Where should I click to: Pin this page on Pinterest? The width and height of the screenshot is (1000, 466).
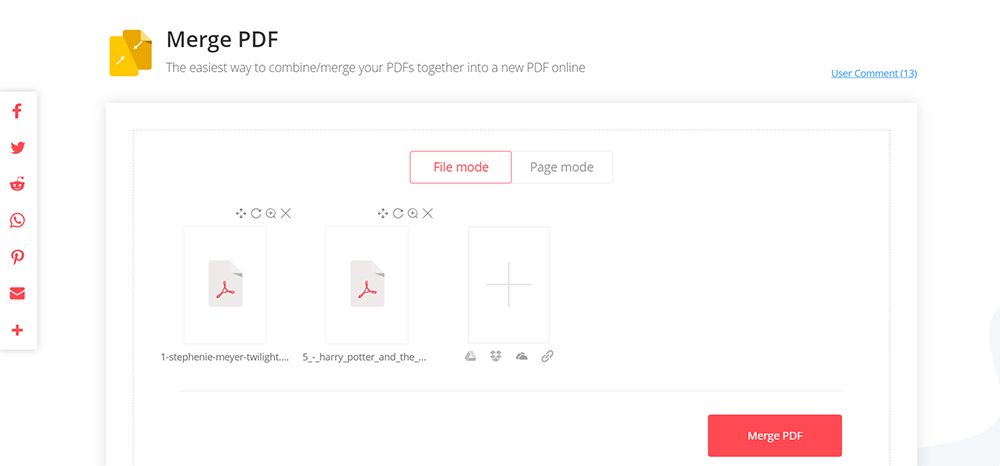tap(17, 257)
